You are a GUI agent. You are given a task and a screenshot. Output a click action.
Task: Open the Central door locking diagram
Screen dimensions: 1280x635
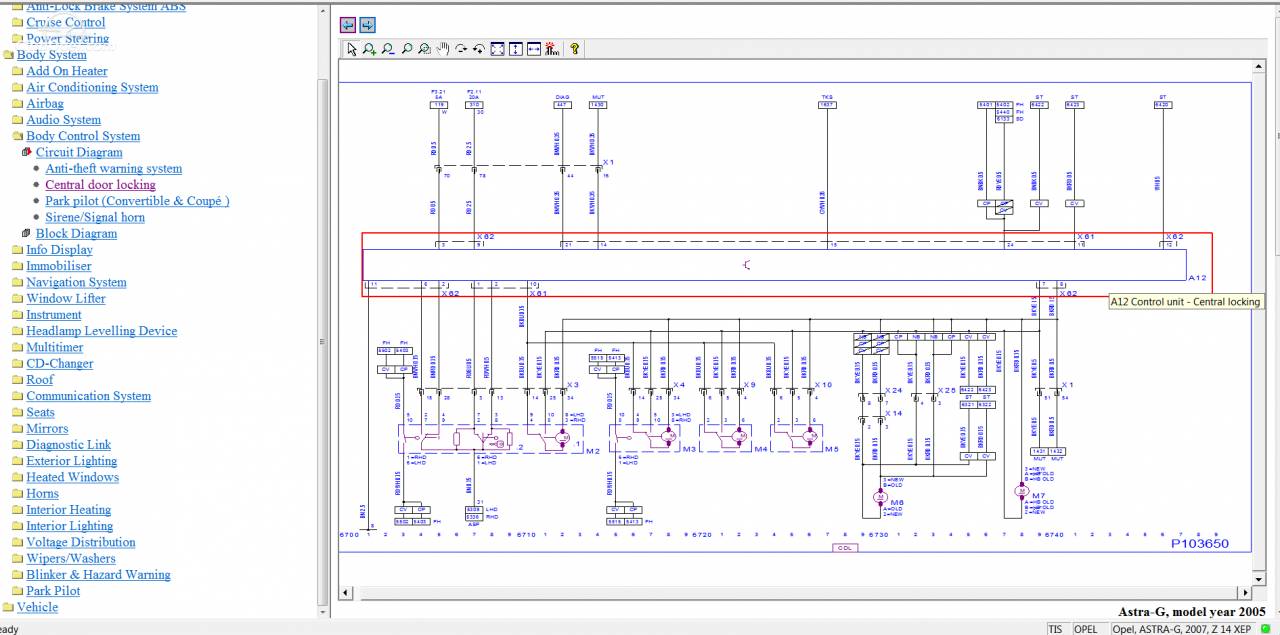click(x=101, y=185)
